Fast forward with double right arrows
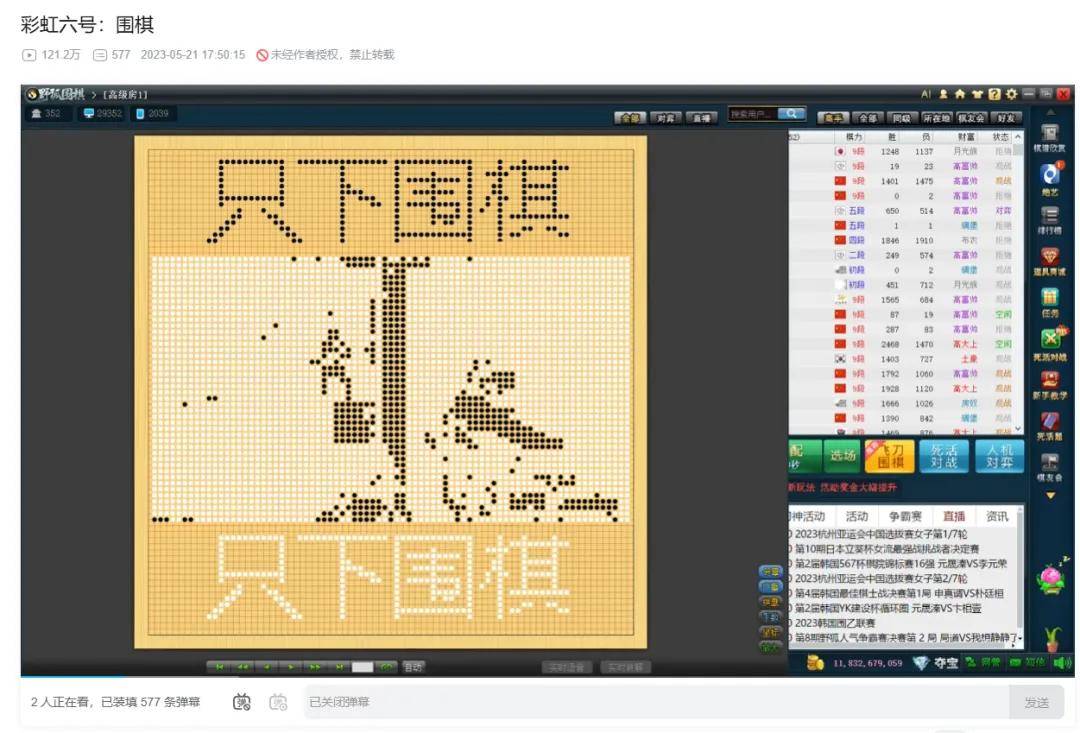This screenshot has height=733, width=1080. point(315,667)
